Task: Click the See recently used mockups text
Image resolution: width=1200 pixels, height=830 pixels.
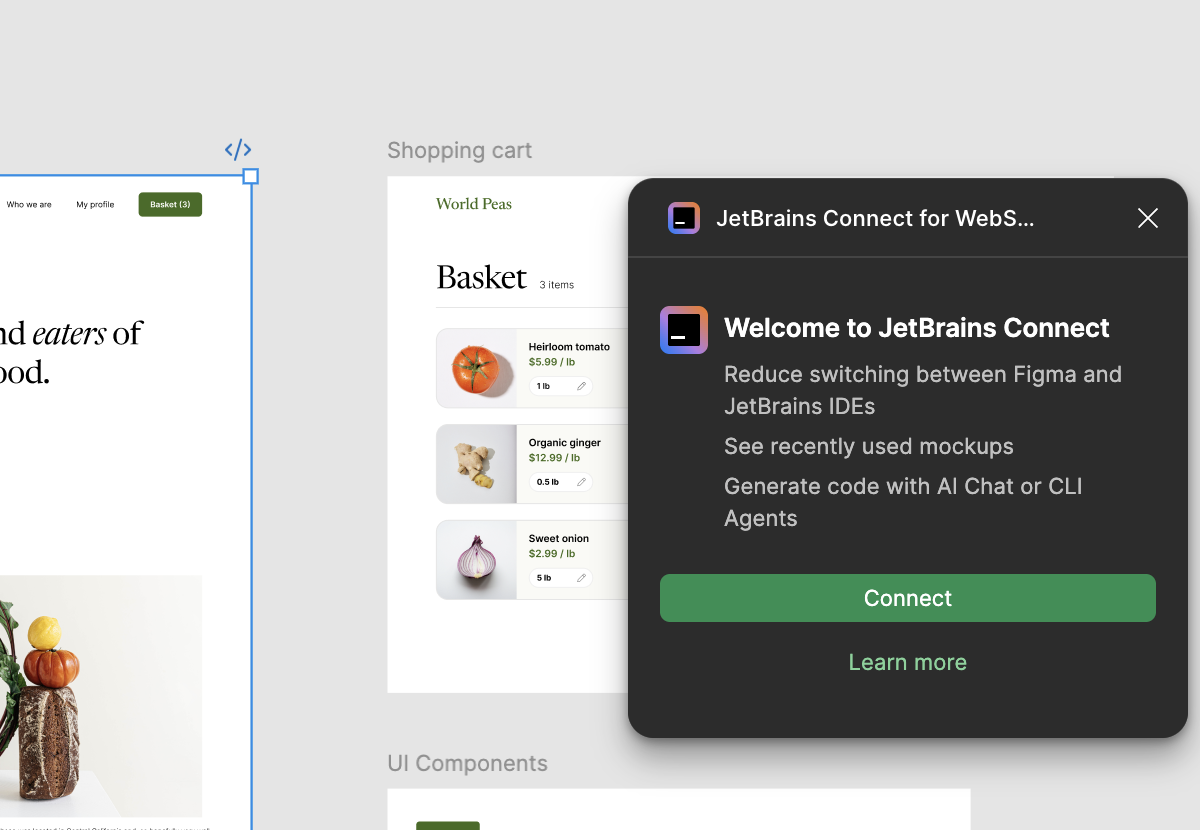Action: click(x=869, y=446)
